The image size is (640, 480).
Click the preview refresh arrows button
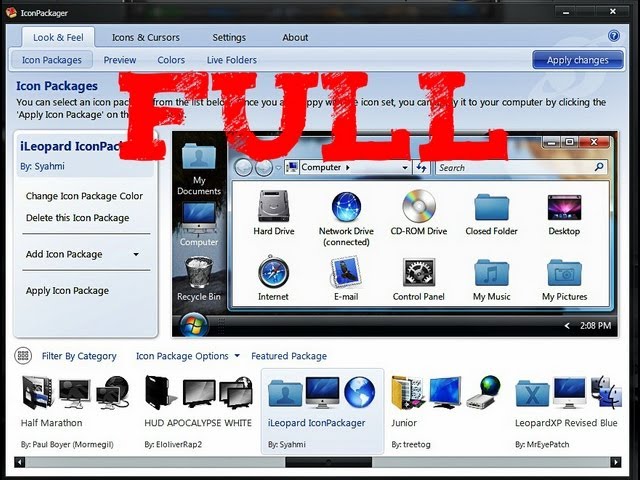click(421, 167)
